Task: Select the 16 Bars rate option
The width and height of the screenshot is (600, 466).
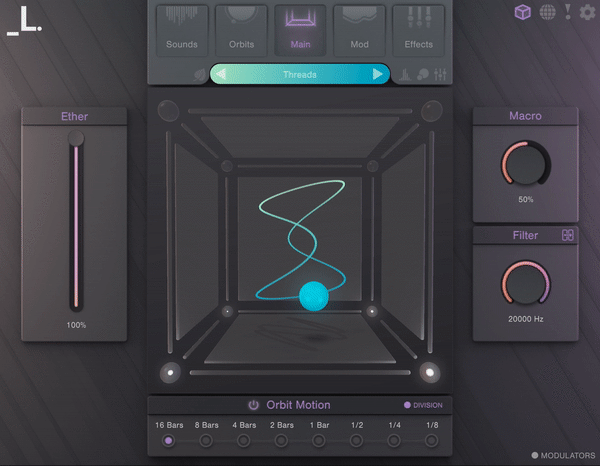Action: [x=168, y=440]
